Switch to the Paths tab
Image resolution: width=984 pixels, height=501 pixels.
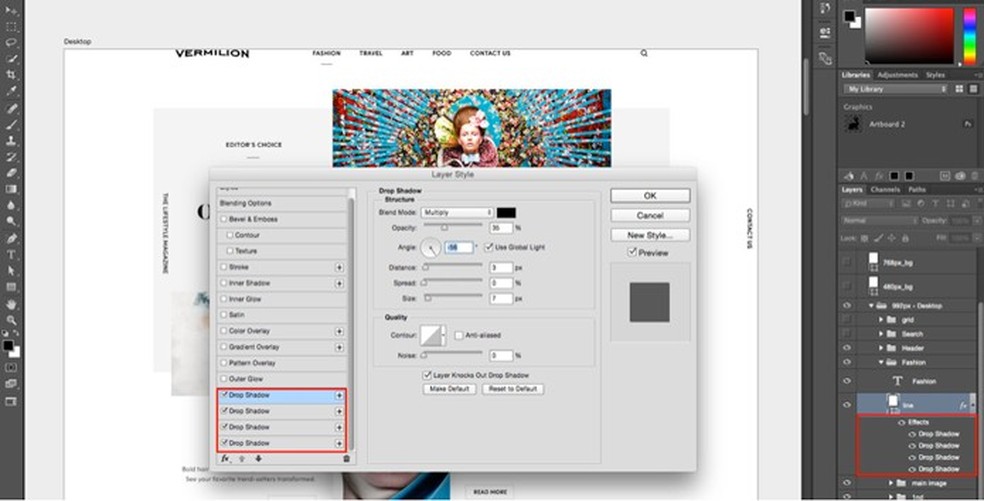[x=917, y=190]
